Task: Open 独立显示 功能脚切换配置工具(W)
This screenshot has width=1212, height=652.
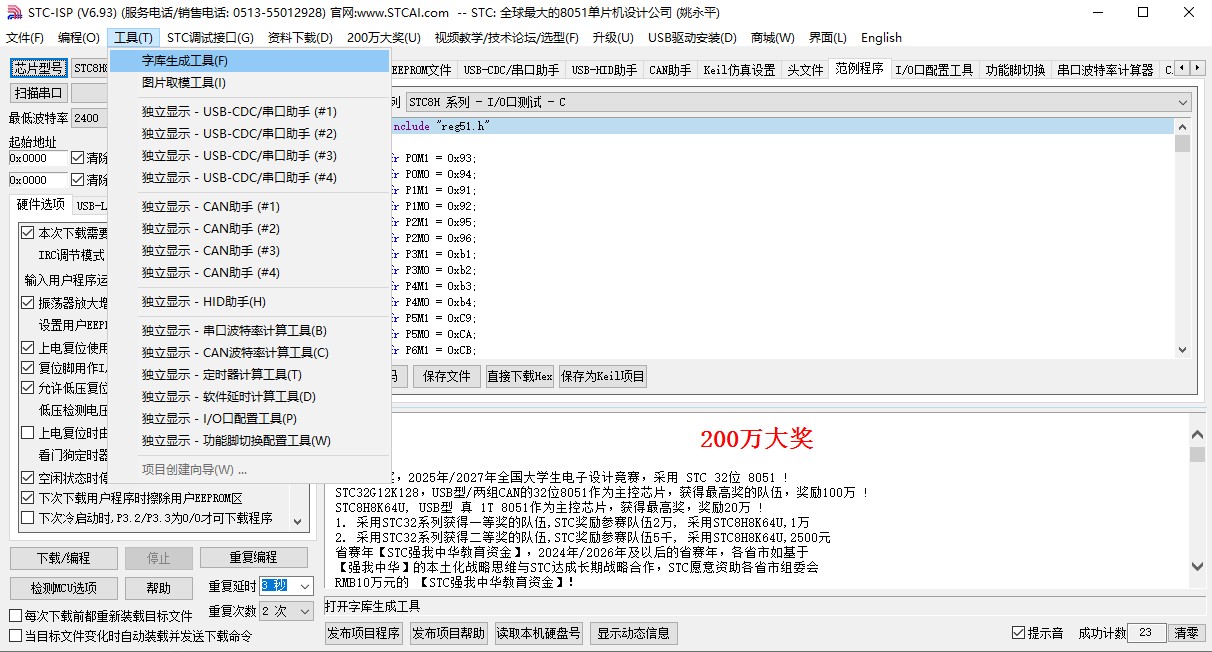Action: 248,441
